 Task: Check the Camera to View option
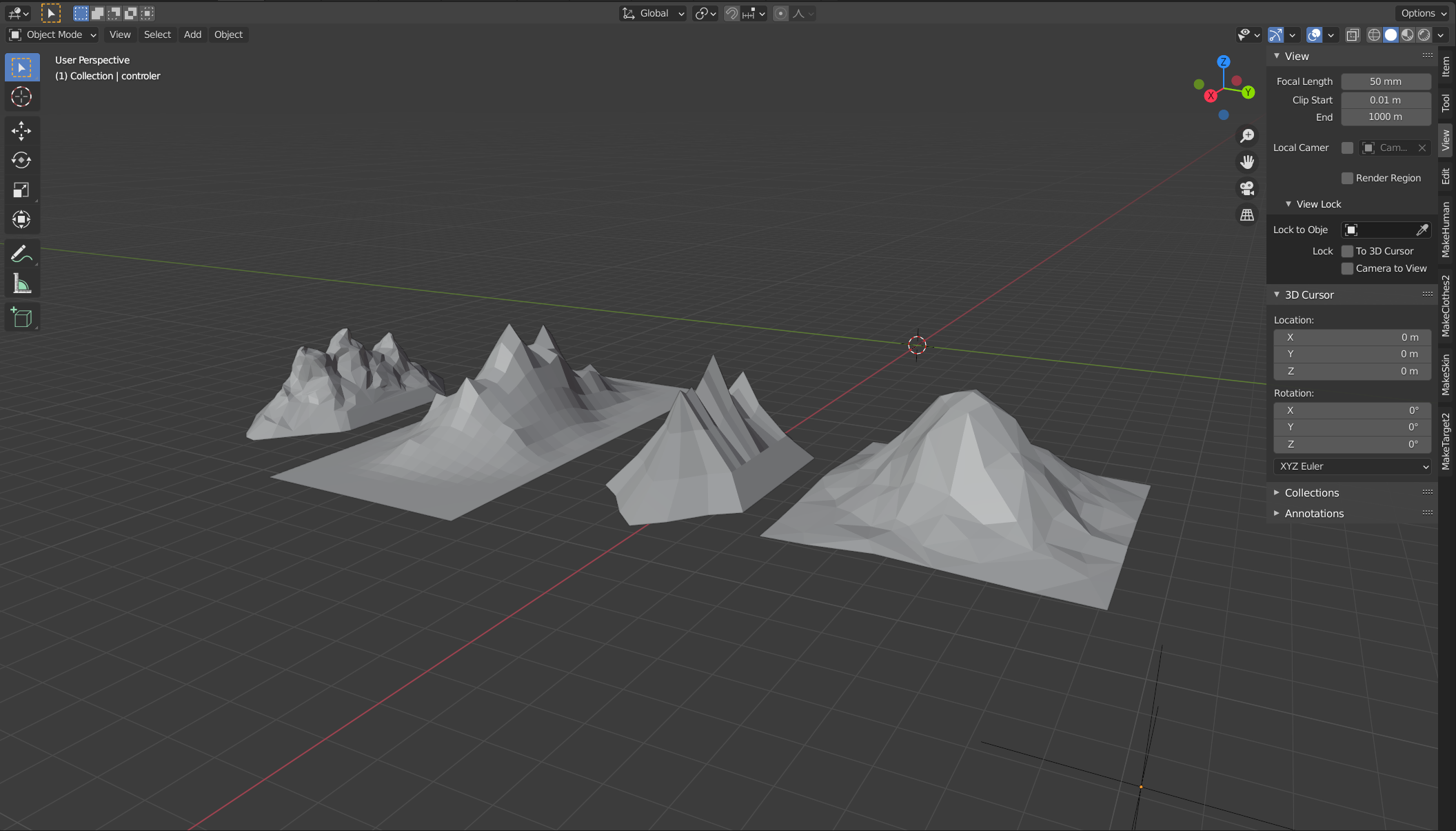tap(1347, 268)
